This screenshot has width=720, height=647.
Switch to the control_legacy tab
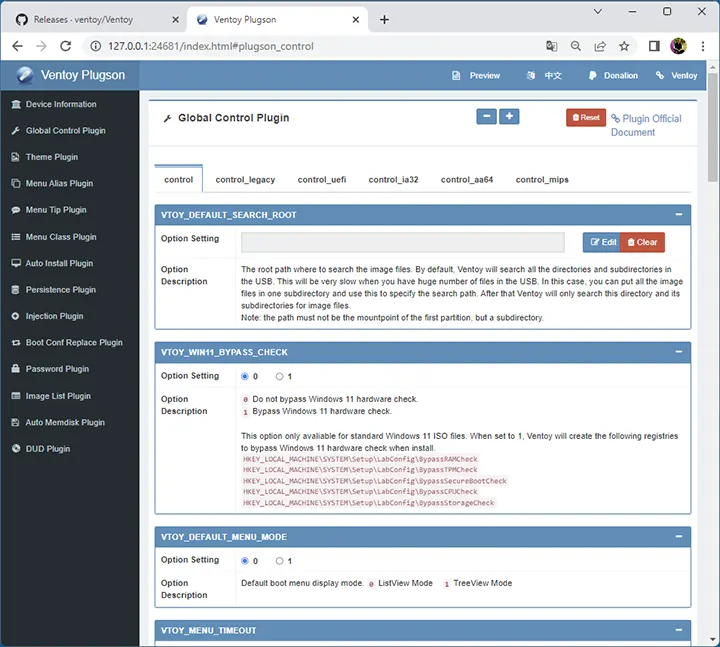coord(245,180)
